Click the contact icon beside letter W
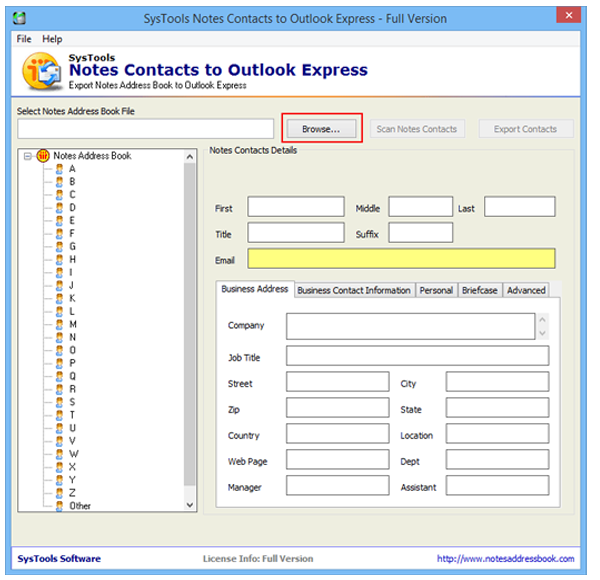 (x=59, y=454)
